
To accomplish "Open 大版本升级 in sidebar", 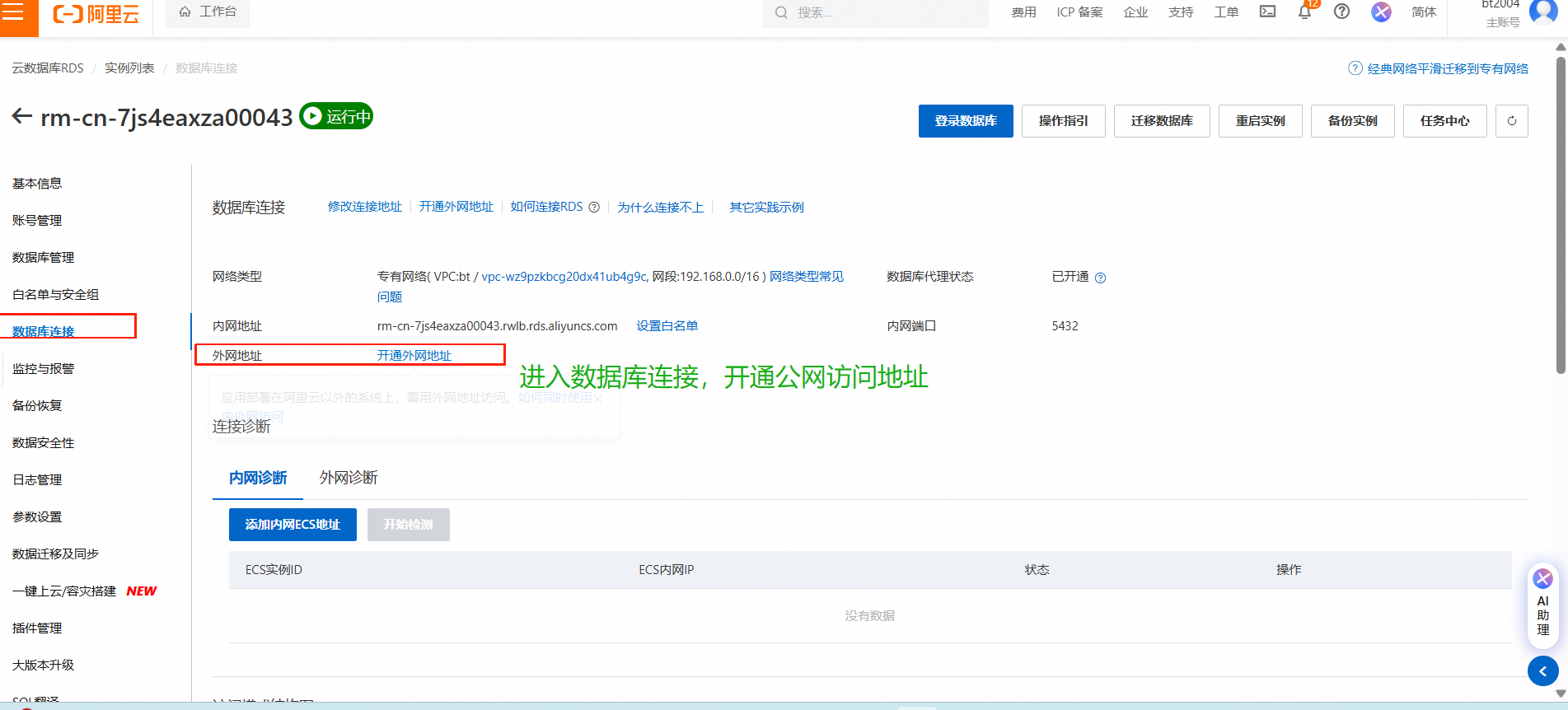I will coord(44,666).
